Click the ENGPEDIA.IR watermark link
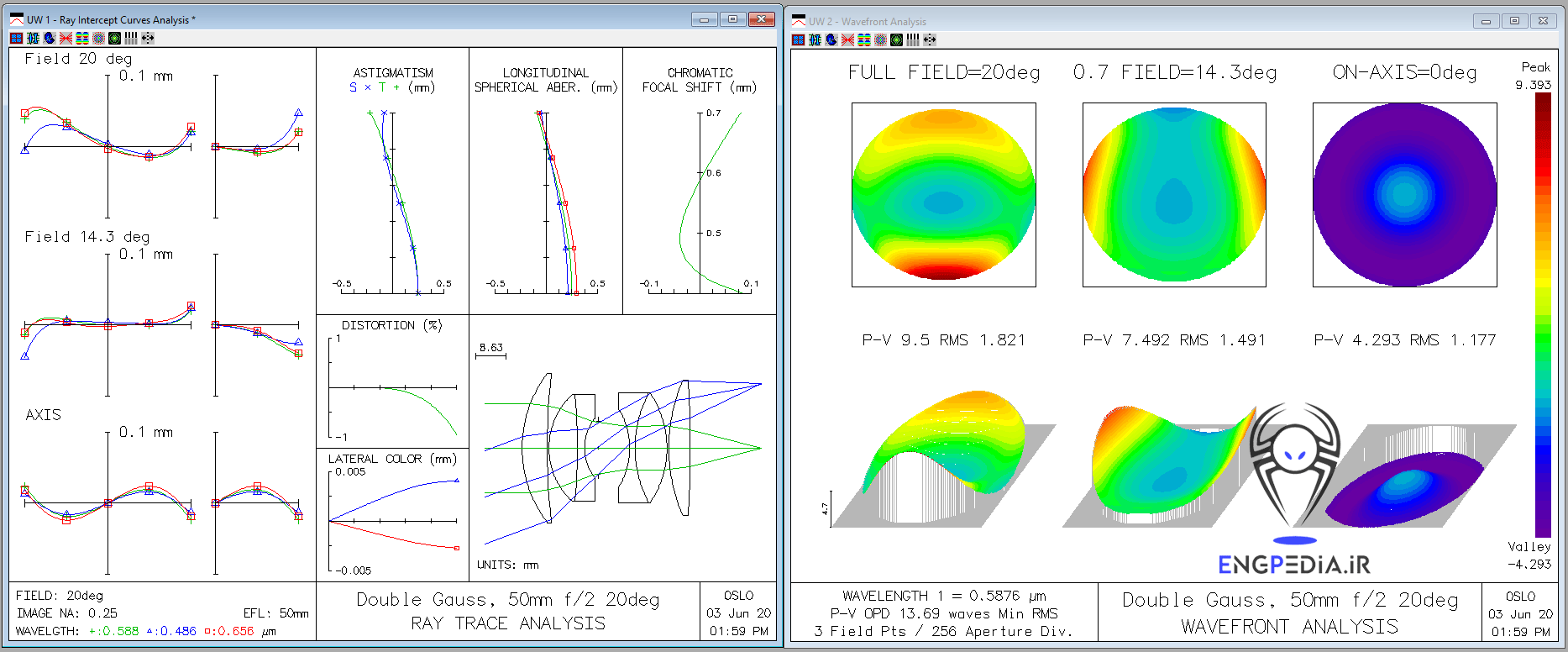Screen dimensions: 1568x652 coord(1293,565)
